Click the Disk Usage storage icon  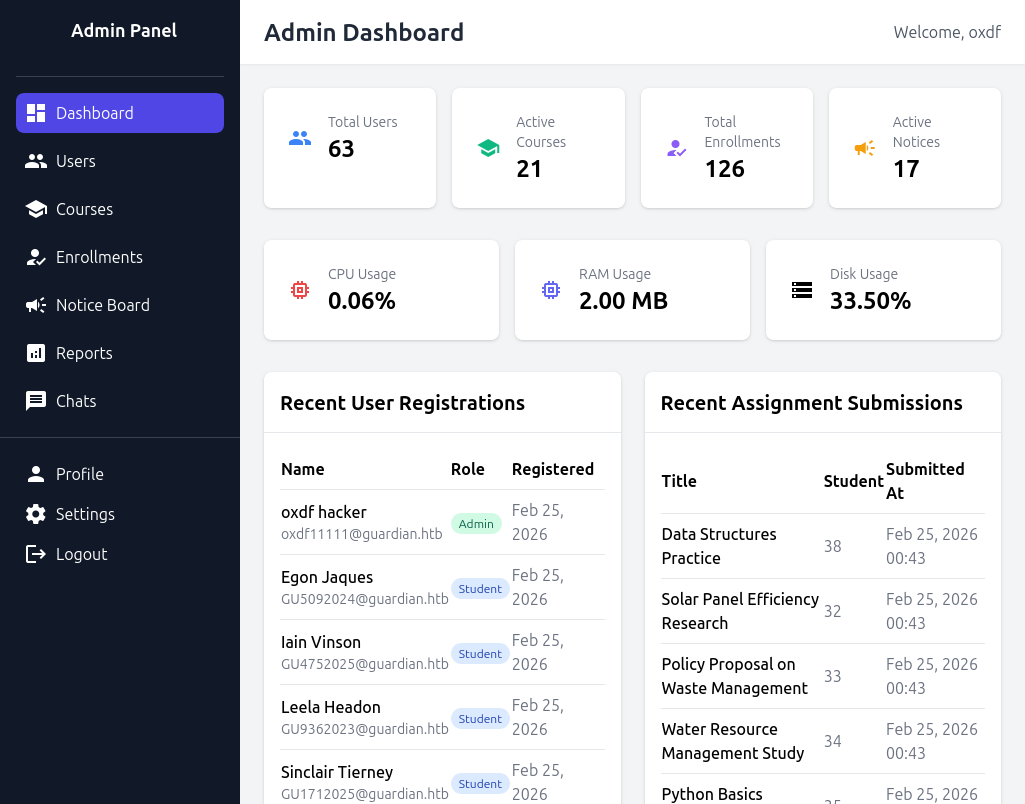pyautogui.click(x=802, y=290)
